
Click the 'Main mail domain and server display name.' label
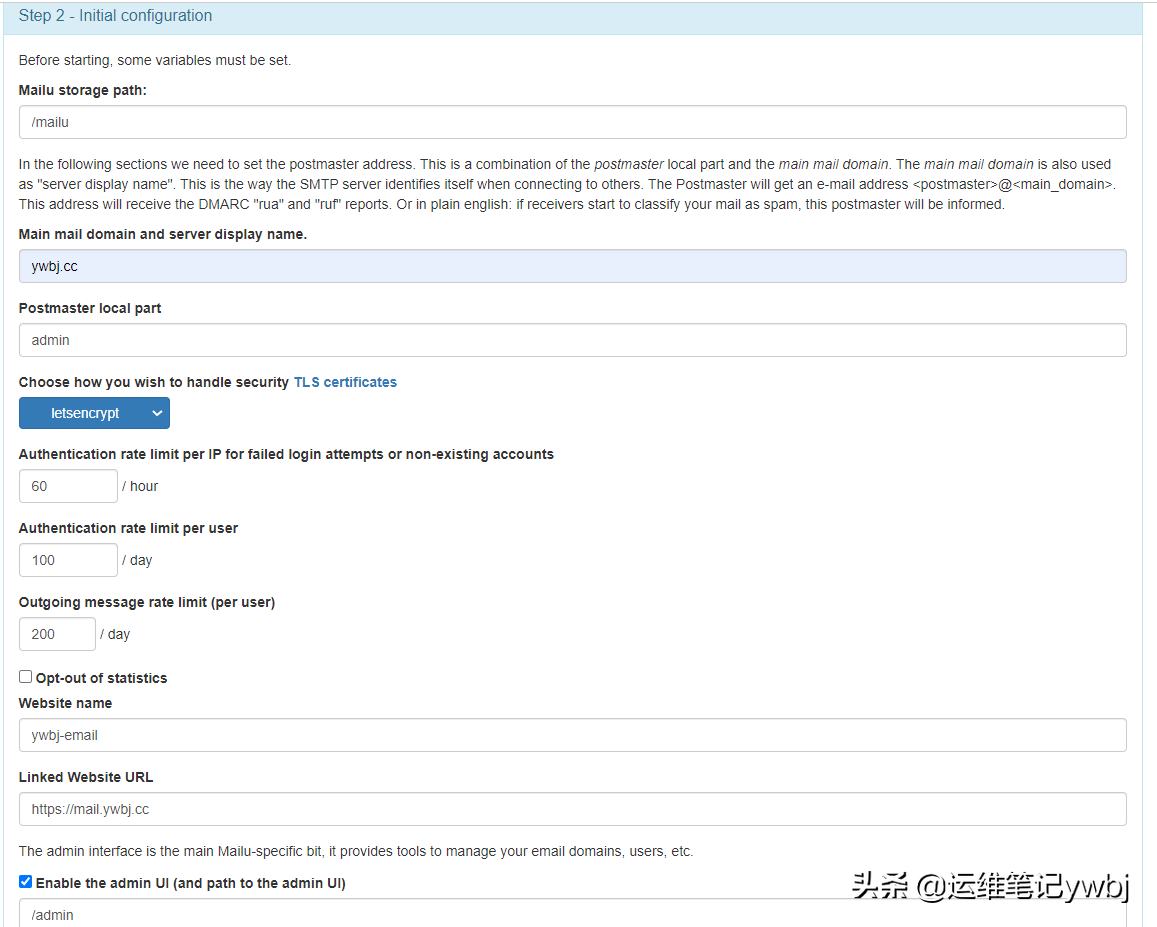[x=162, y=234]
